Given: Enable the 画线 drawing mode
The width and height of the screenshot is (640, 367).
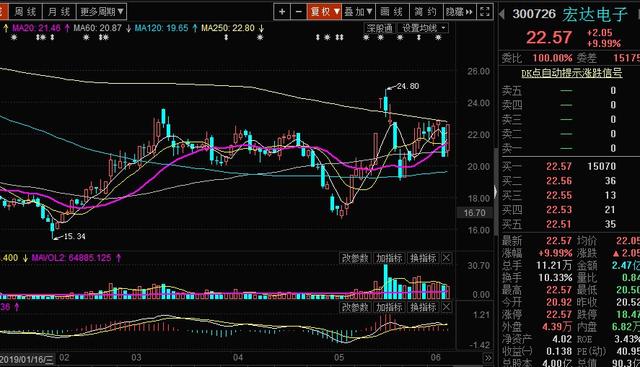Looking at the screenshot, I should 392,12.
